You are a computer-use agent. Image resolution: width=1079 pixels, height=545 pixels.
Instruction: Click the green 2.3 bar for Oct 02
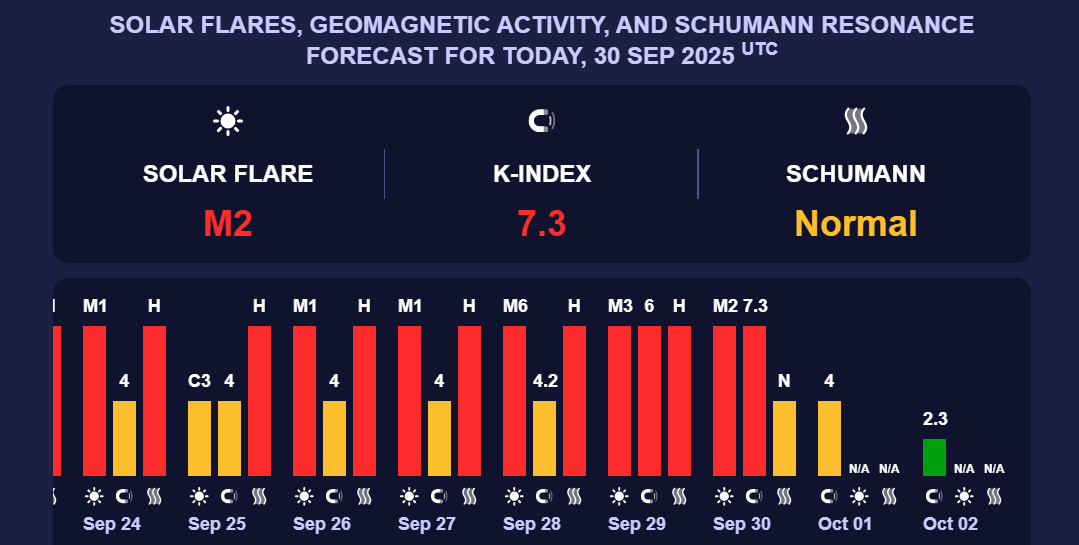click(934, 457)
